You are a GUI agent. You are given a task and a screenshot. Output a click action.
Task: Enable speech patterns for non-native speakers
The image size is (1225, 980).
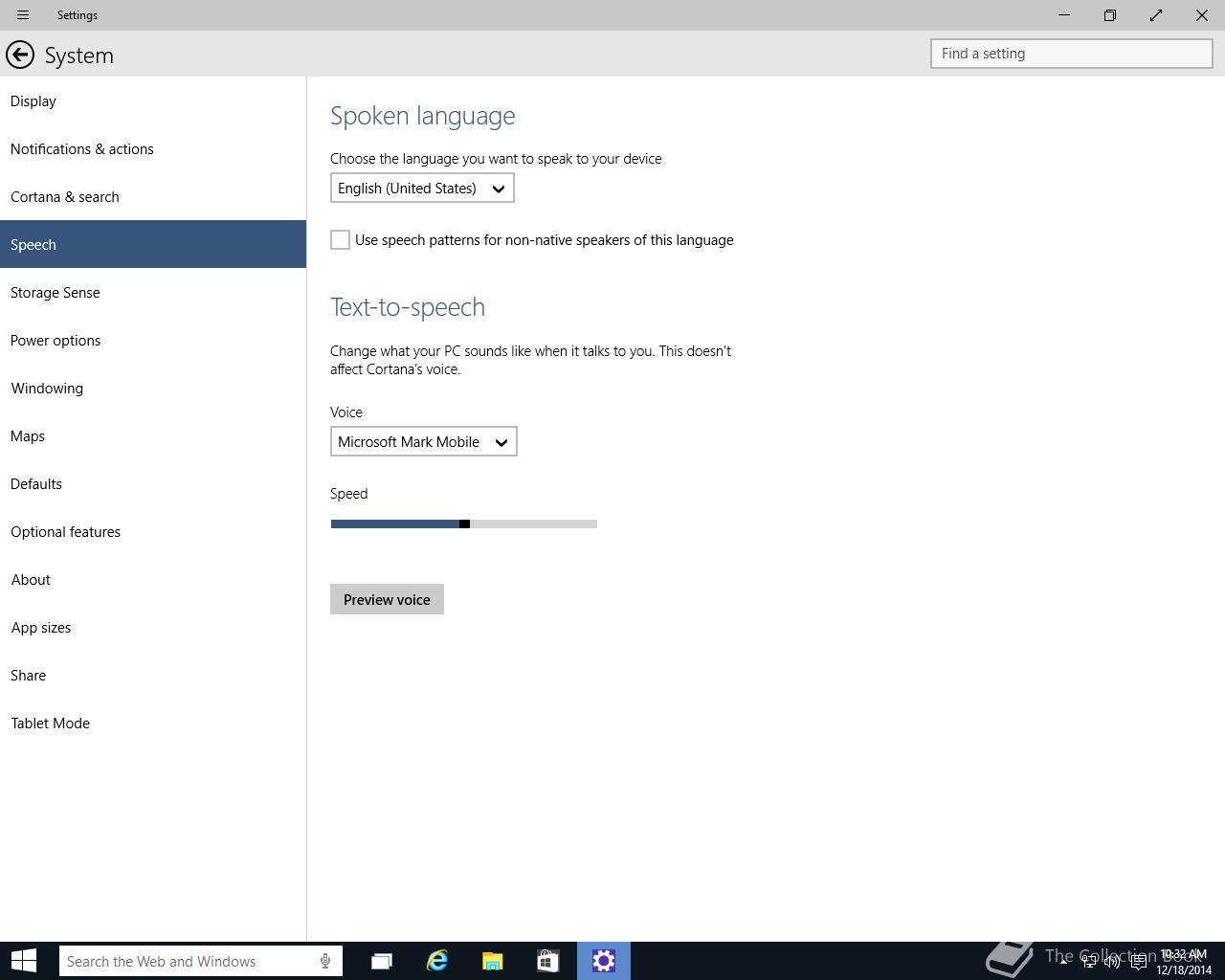coord(340,239)
